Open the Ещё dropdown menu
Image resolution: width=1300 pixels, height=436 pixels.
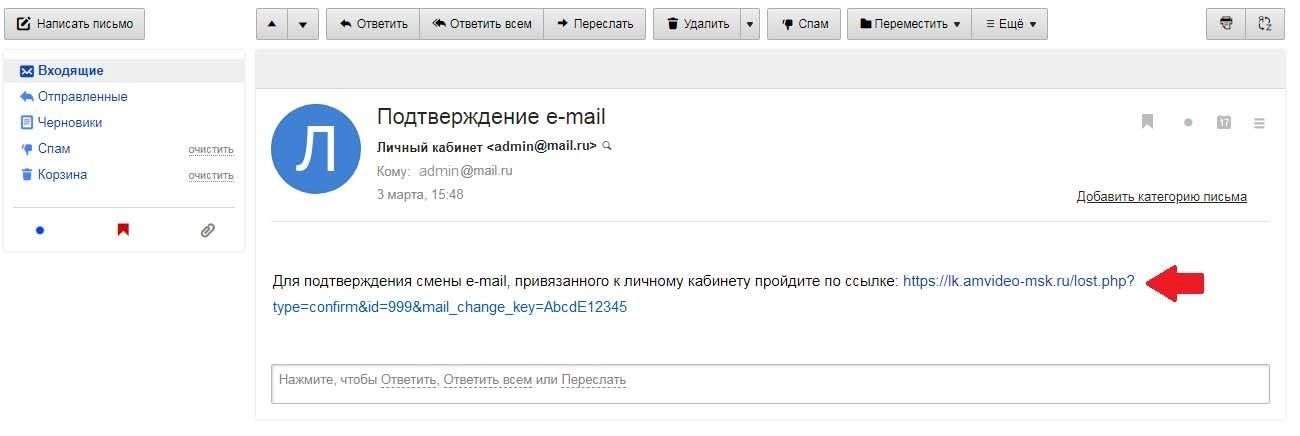1010,24
